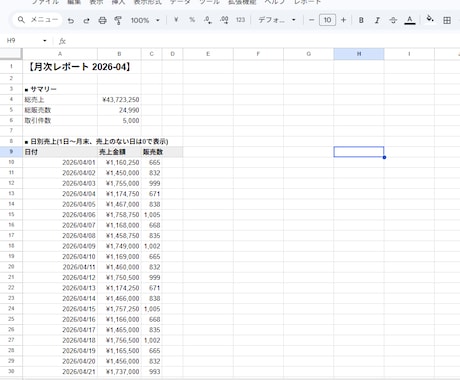The image size is (460, 380).
Task: Select row 1 header
Action: click(x=11, y=67)
